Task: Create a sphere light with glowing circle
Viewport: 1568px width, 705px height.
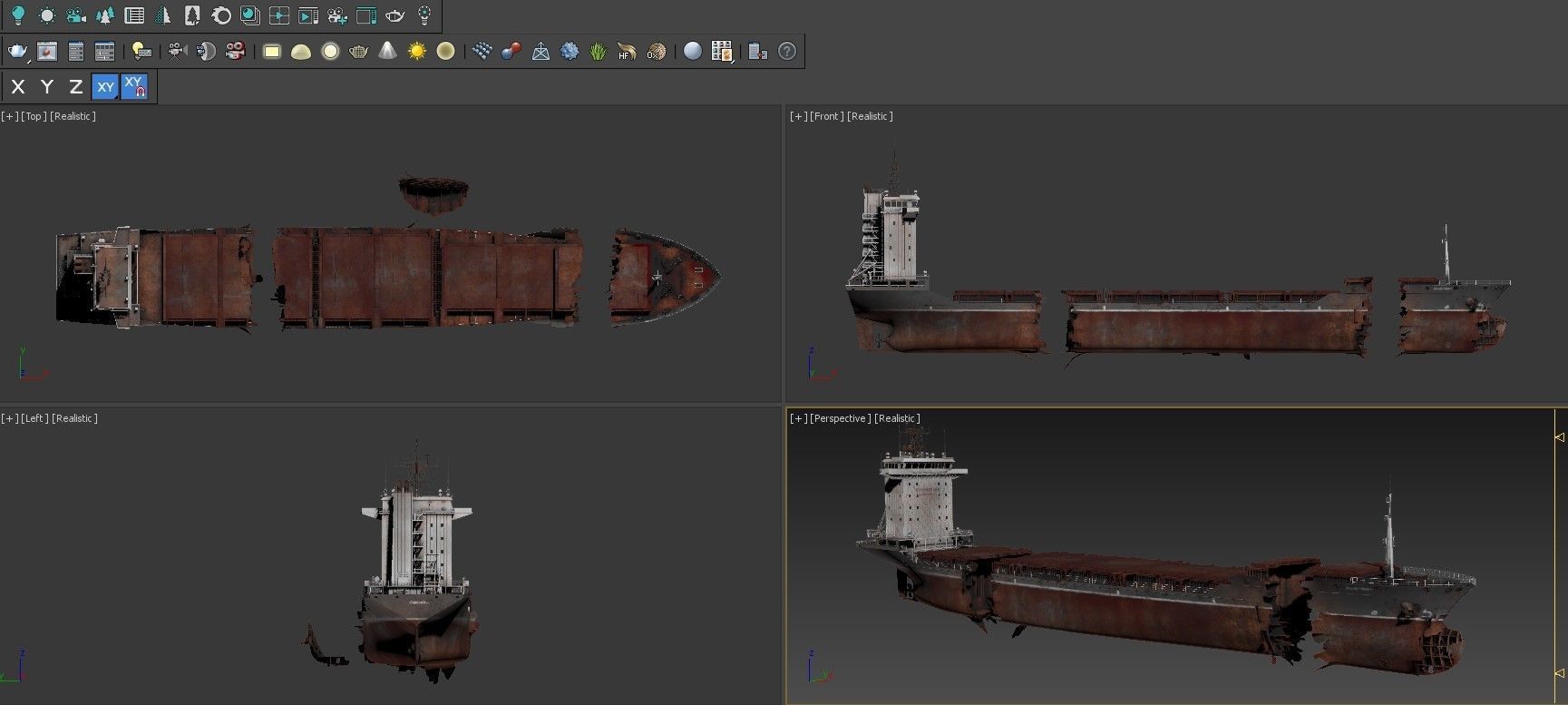Action: tap(330, 52)
